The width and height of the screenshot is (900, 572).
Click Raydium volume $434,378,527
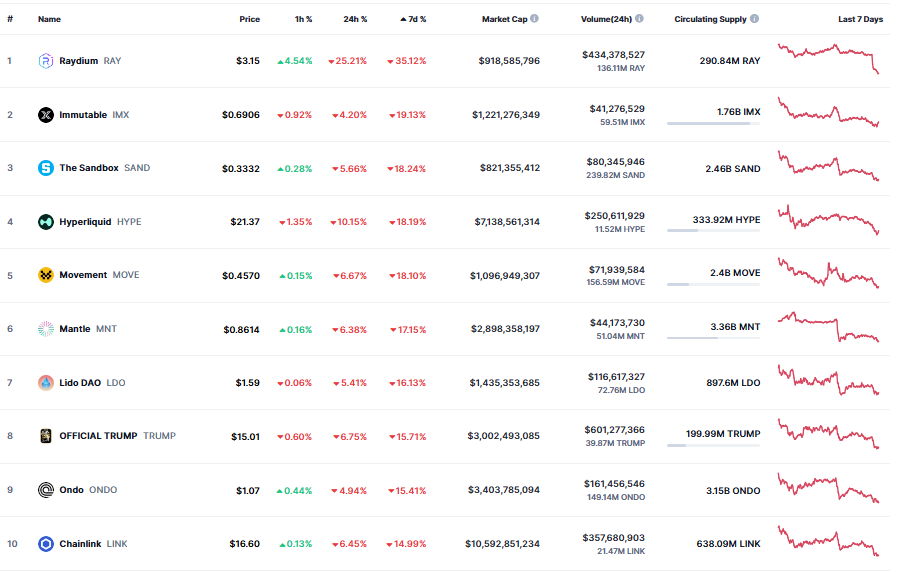pyautogui.click(x=614, y=55)
